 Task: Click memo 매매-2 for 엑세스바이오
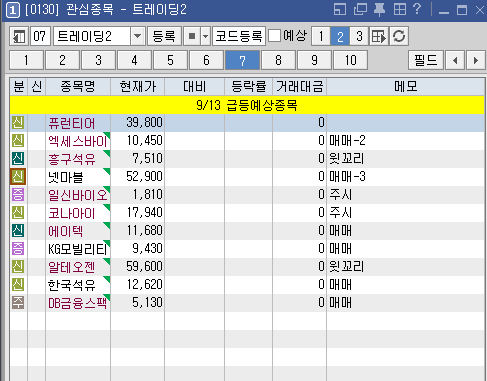click(347, 141)
